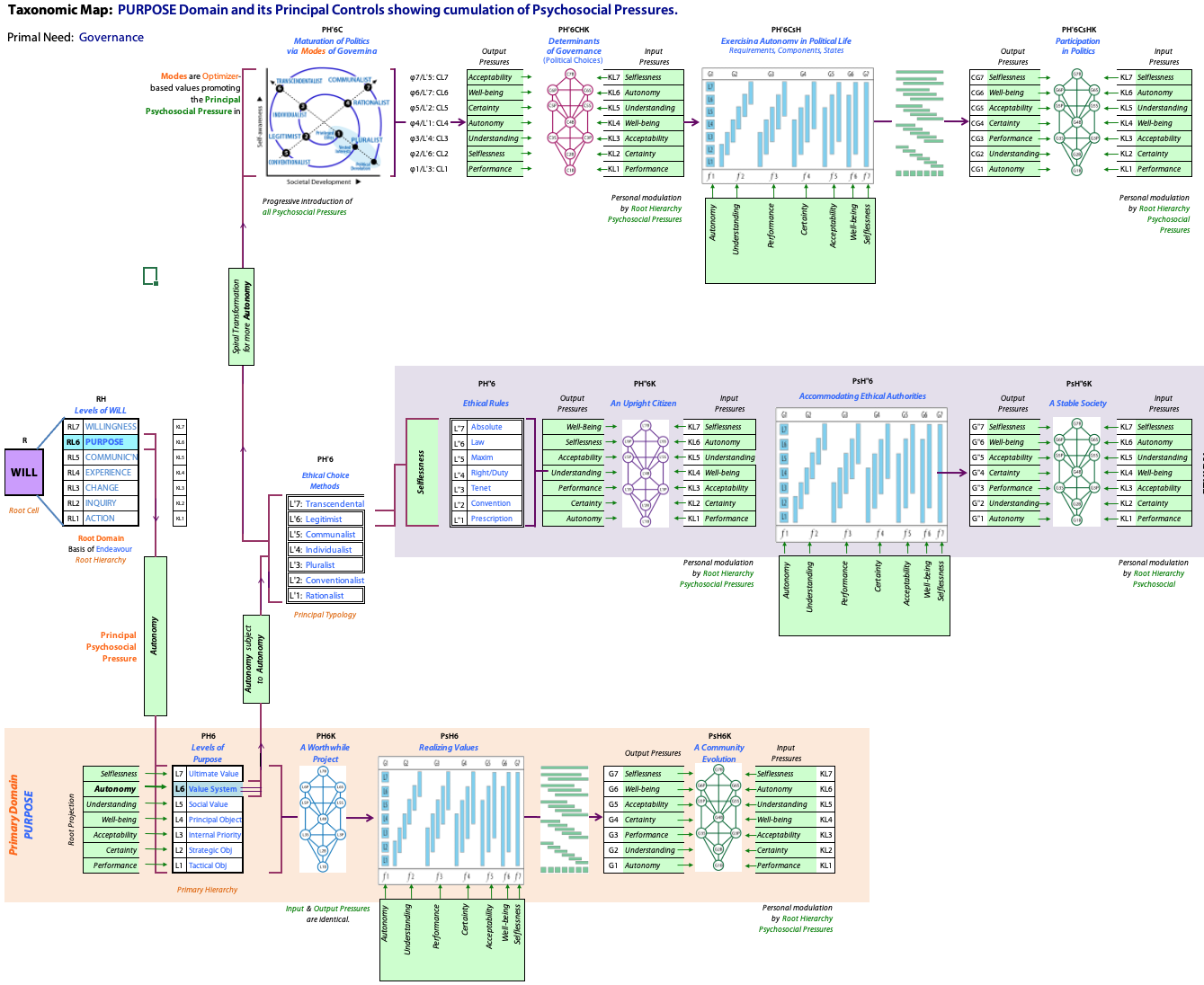Viewport: 1204px width, 985px height.
Task: Click the L2 Strategic Obj row
Action: point(208,850)
